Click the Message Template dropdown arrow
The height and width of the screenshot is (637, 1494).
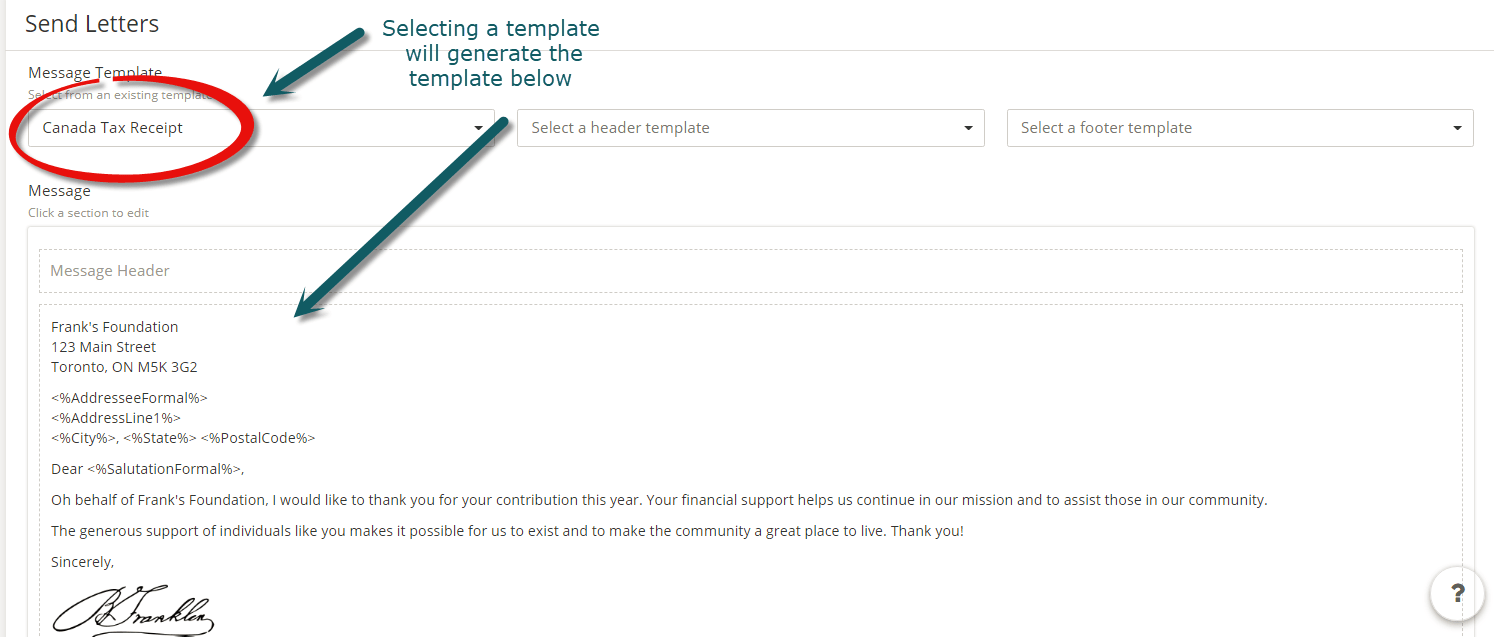click(479, 128)
